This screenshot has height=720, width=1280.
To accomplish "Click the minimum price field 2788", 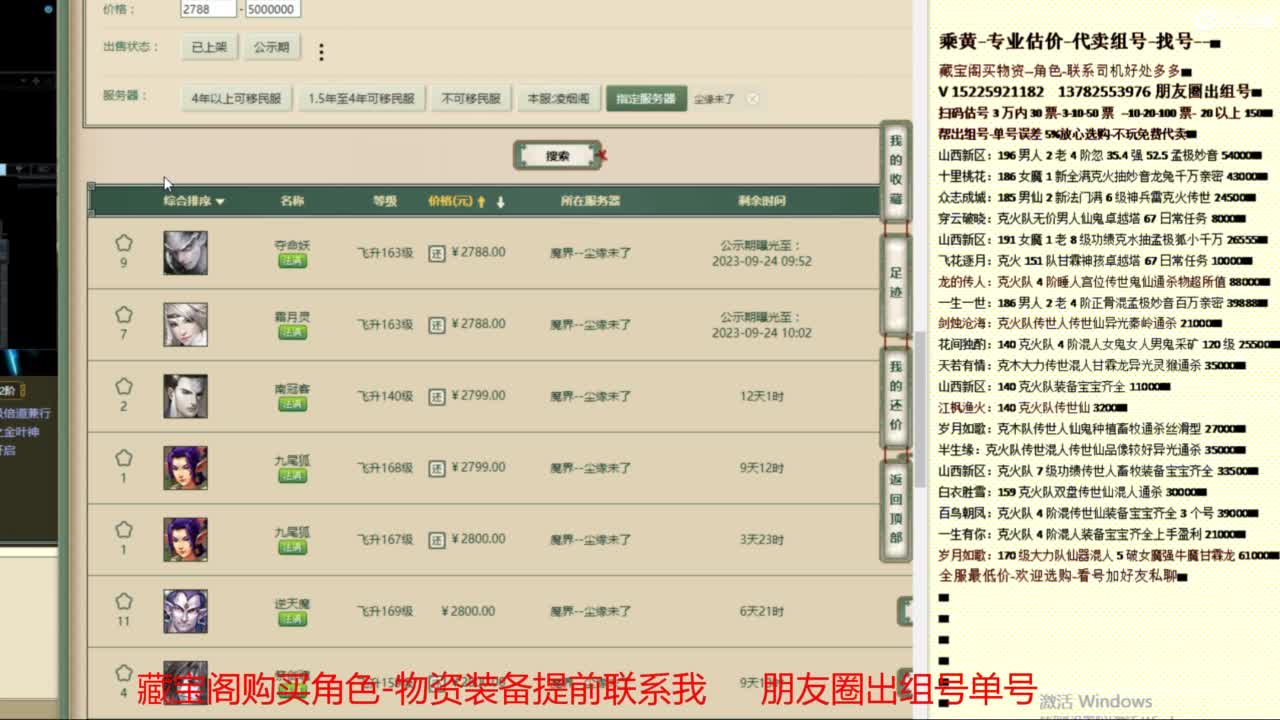I will click(209, 9).
